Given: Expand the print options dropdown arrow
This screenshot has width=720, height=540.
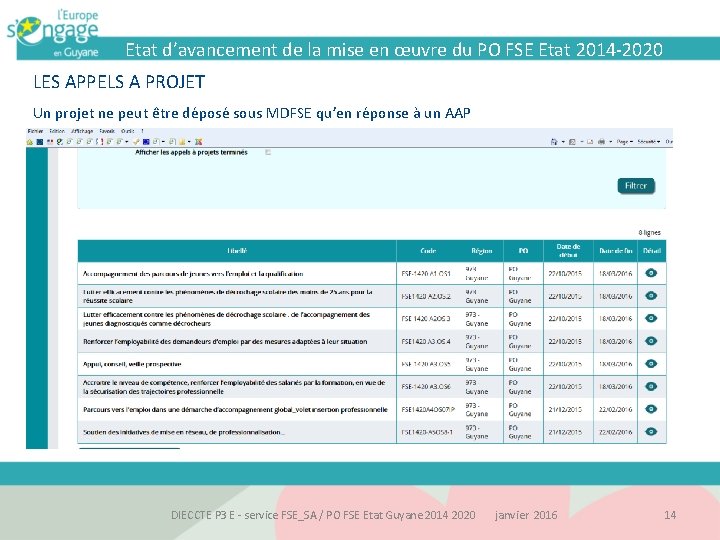Looking at the screenshot, I should pyautogui.click(x=611, y=142).
